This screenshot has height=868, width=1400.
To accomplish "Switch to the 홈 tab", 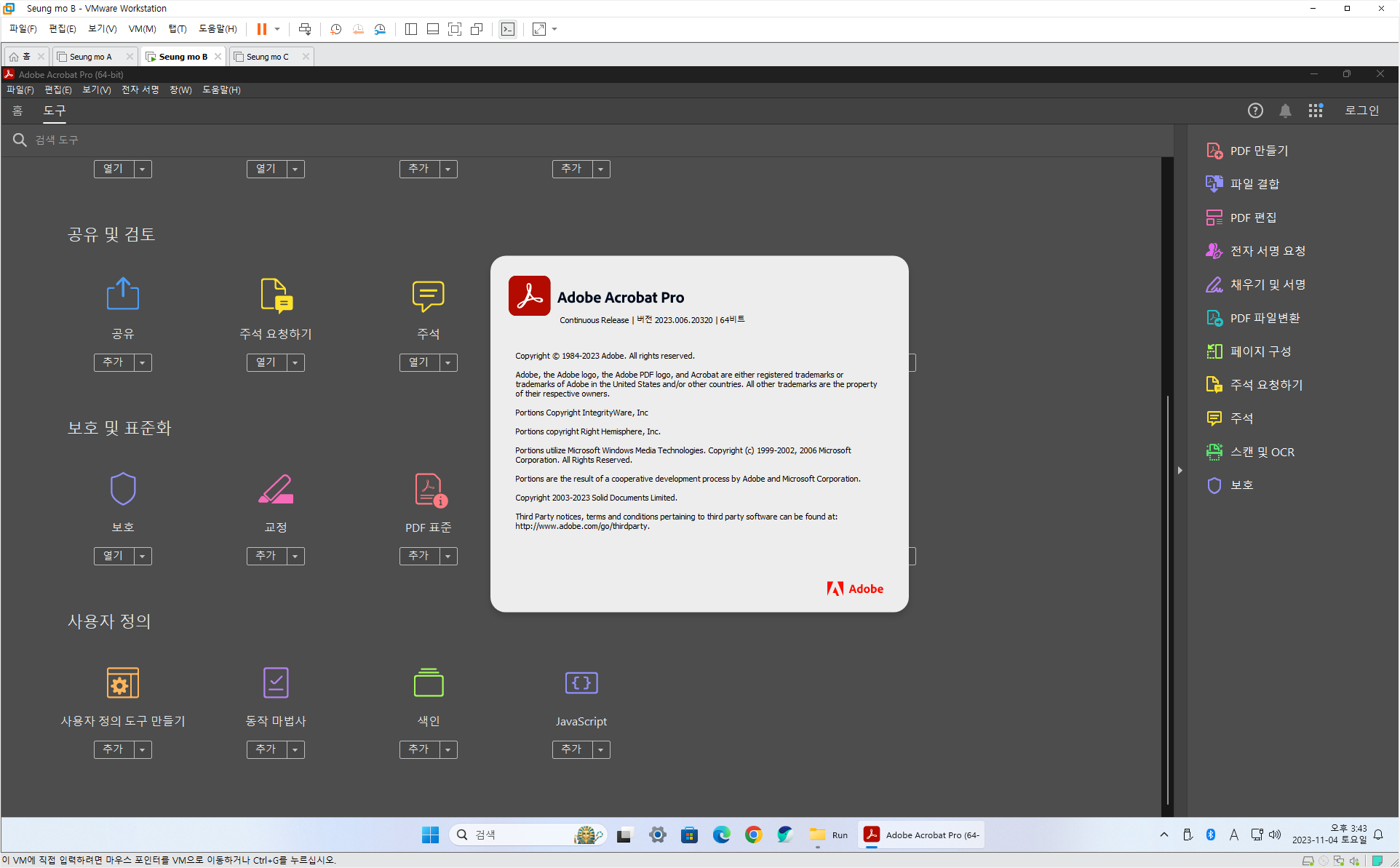I will pyautogui.click(x=17, y=111).
